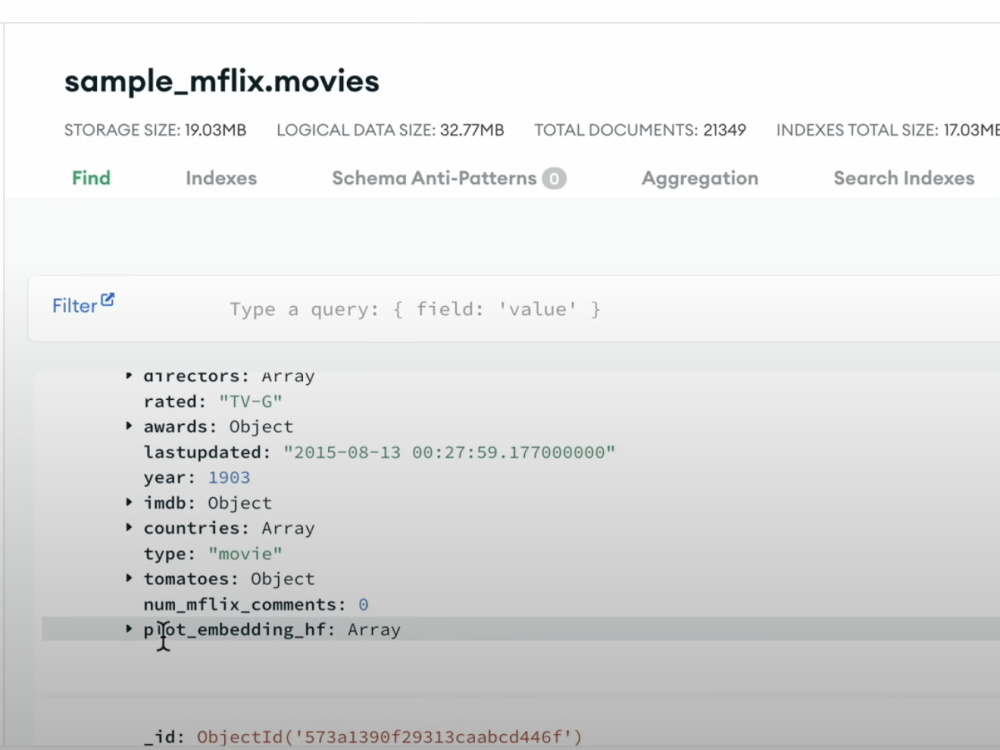Open the Indexes tab
1000x750 pixels.
point(221,178)
